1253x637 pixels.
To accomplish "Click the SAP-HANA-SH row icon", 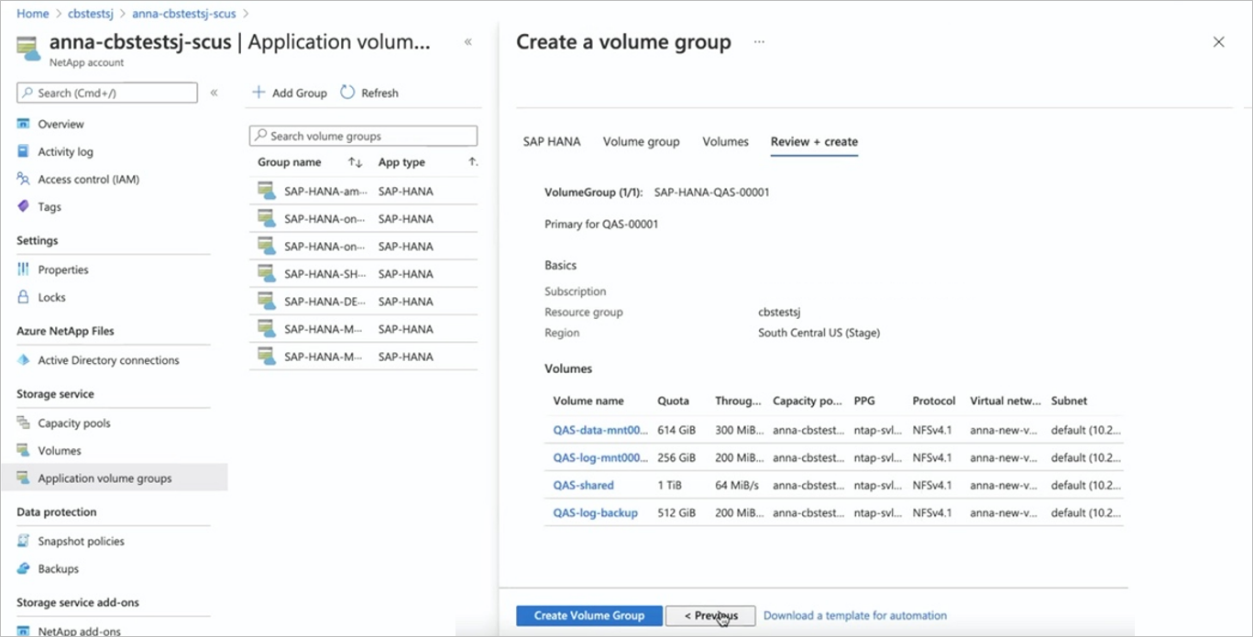I will click(x=266, y=274).
